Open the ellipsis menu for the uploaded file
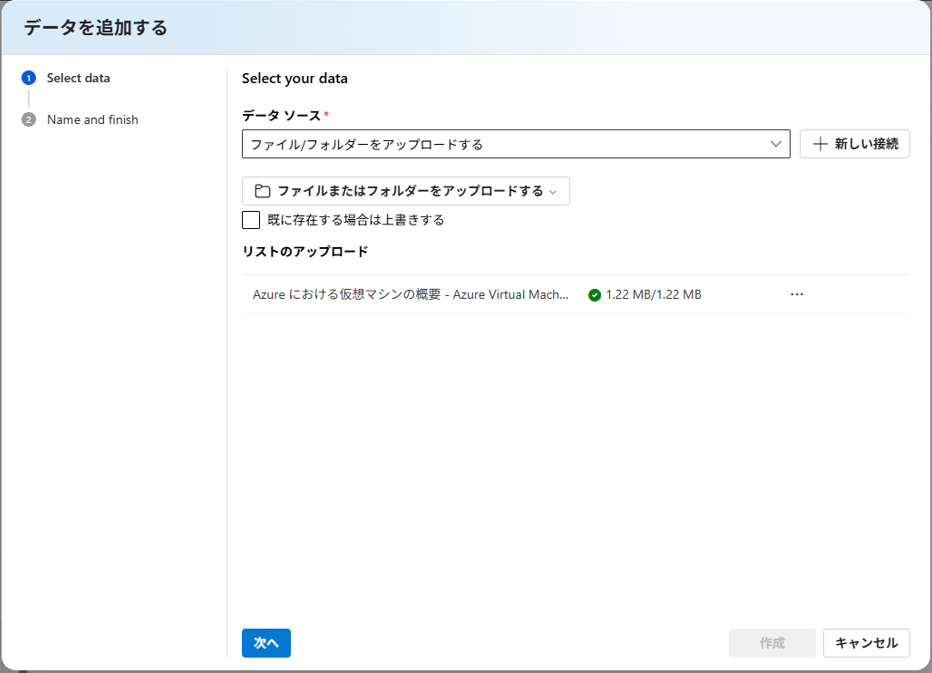This screenshot has width=932, height=673. 797,295
